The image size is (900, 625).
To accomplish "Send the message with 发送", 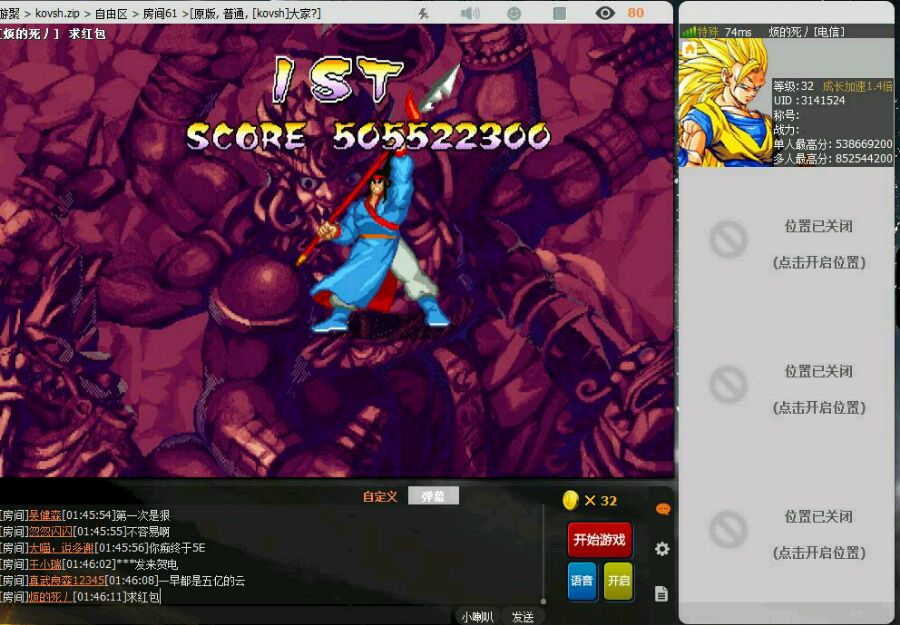I will click(x=522, y=617).
